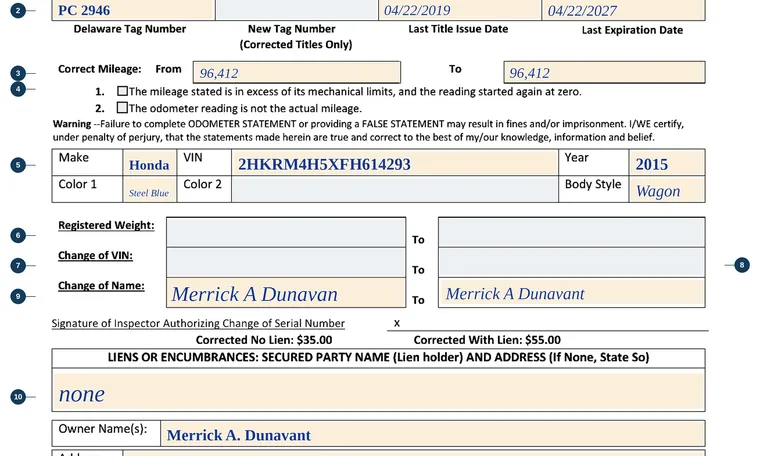The image size is (760, 456).
Task: Click the Change of VIN label
Action: [x=95, y=255]
